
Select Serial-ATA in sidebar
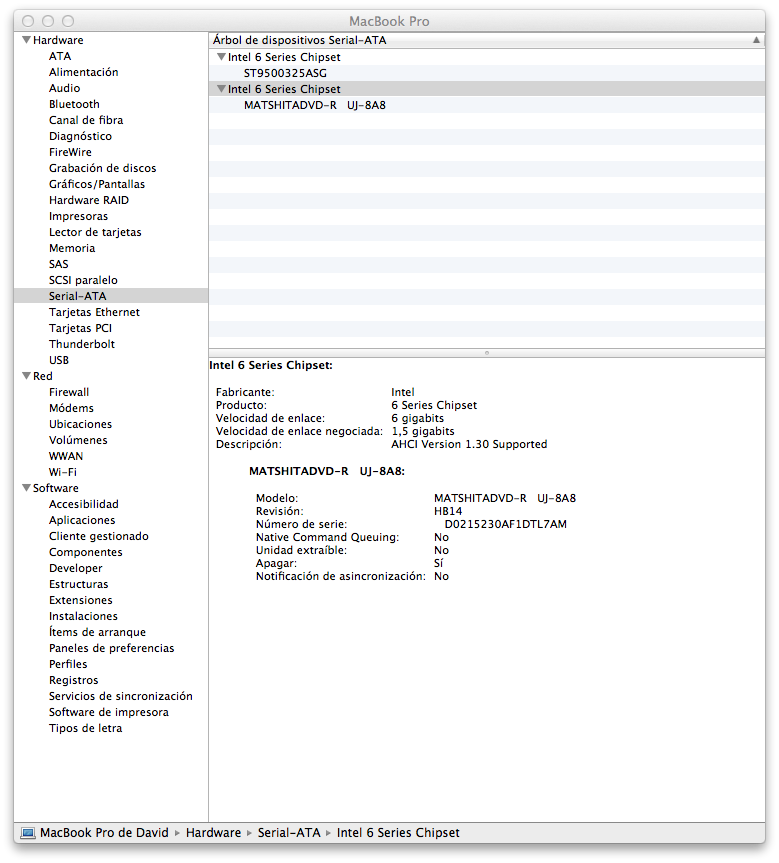tap(111, 296)
